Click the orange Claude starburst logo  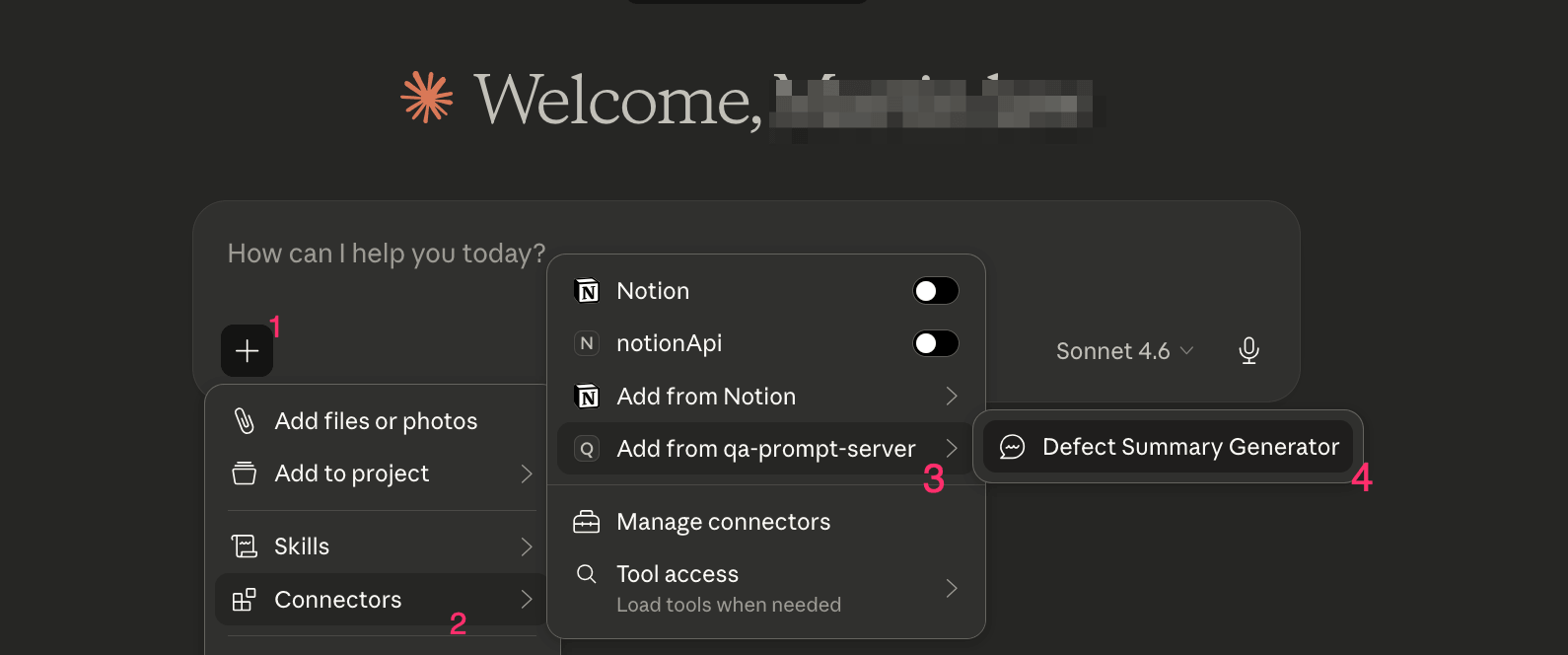click(427, 98)
